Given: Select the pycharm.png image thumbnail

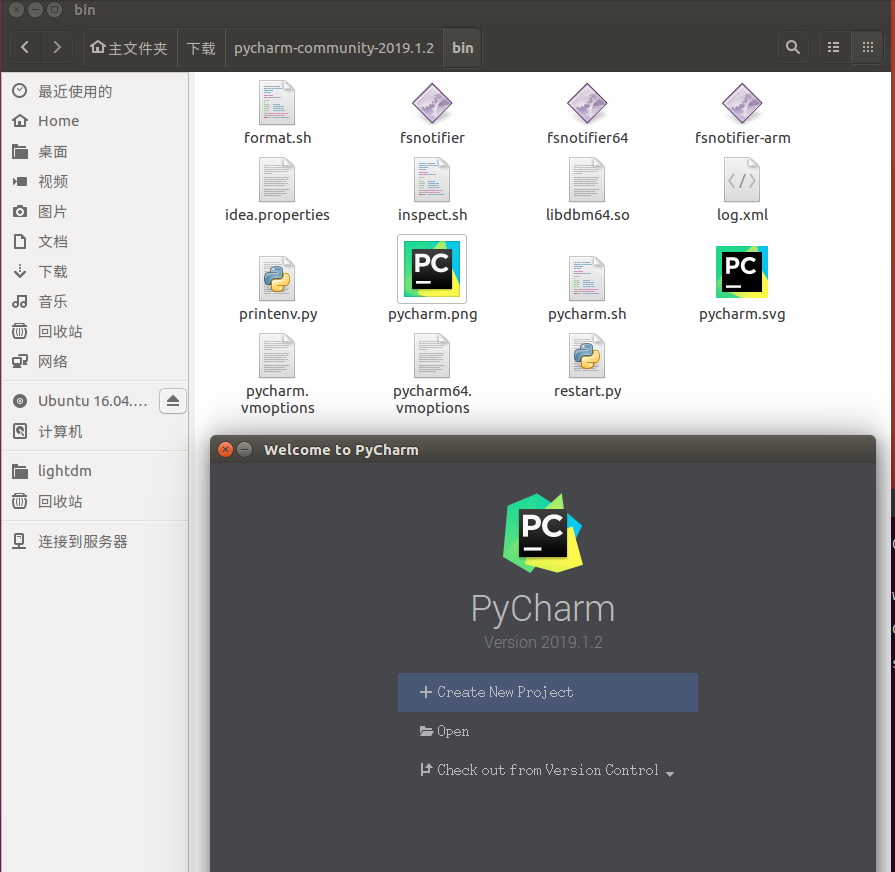Looking at the screenshot, I should click(x=432, y=269).
